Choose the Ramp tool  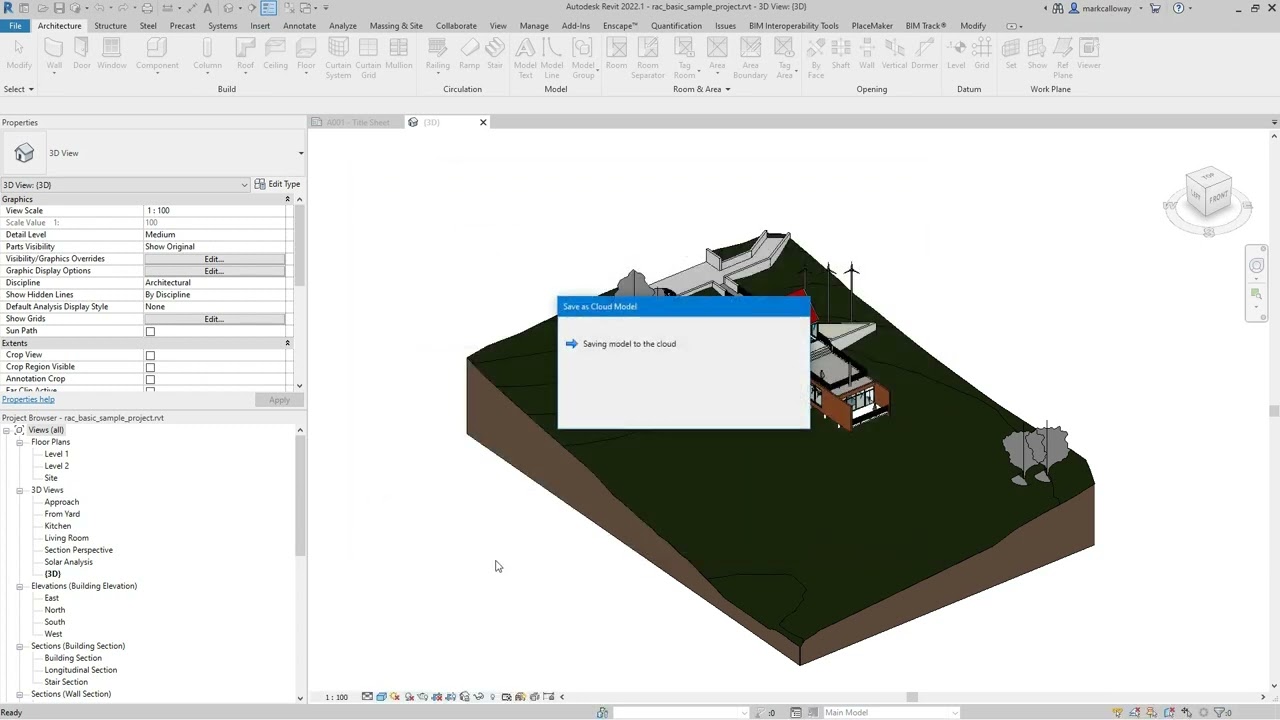pos(469,54)
